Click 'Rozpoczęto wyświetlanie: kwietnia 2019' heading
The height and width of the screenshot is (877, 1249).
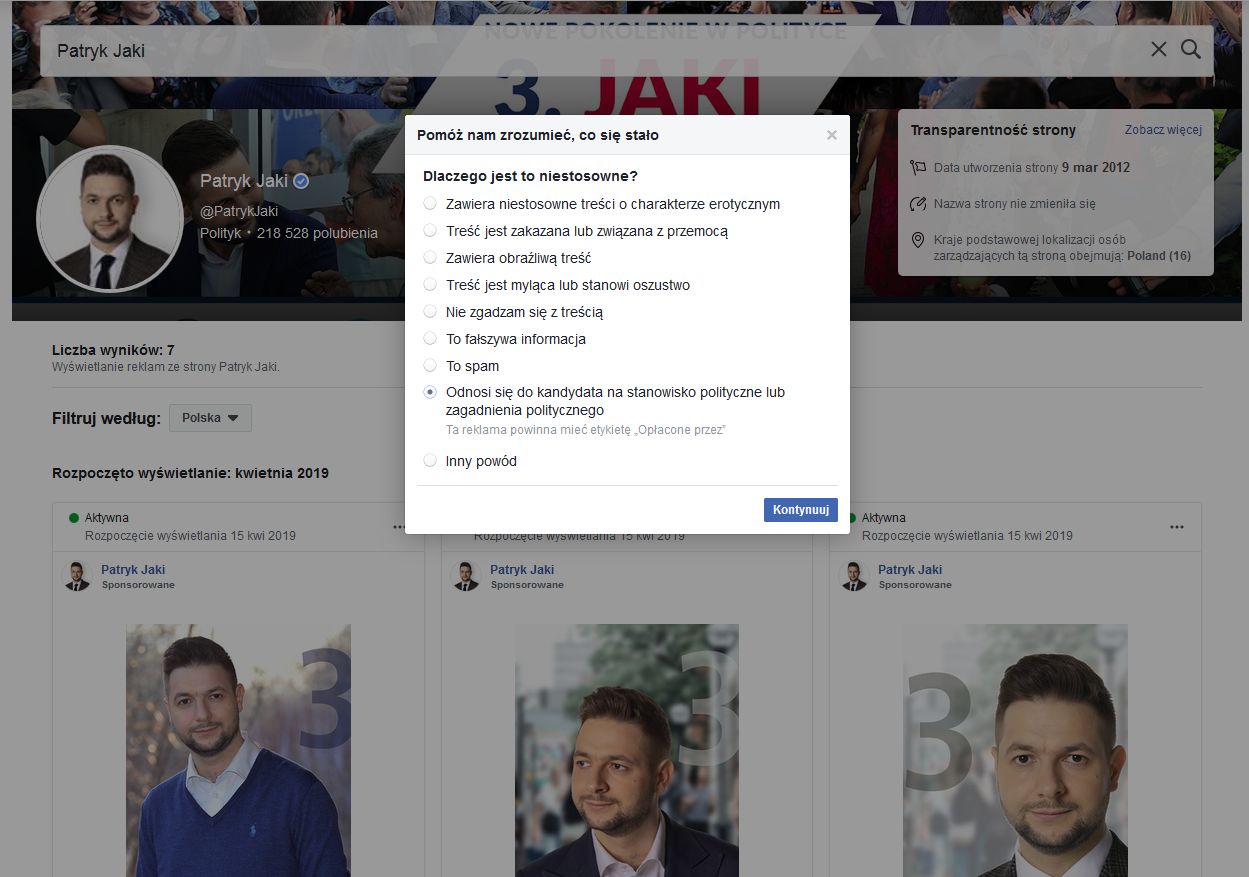click(x=190, y=473)
